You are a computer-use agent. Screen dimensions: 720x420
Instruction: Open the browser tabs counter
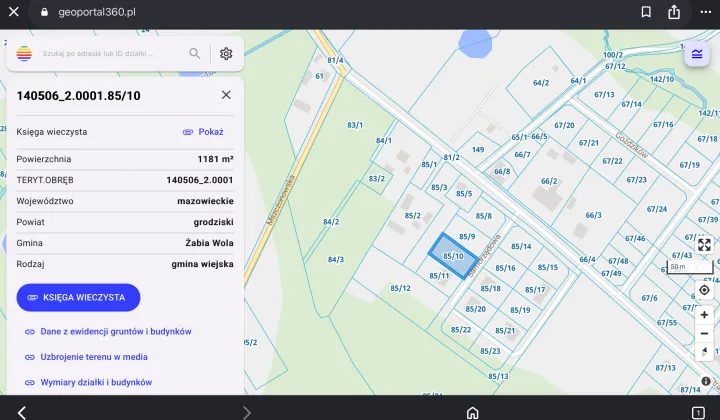point(698,413)
